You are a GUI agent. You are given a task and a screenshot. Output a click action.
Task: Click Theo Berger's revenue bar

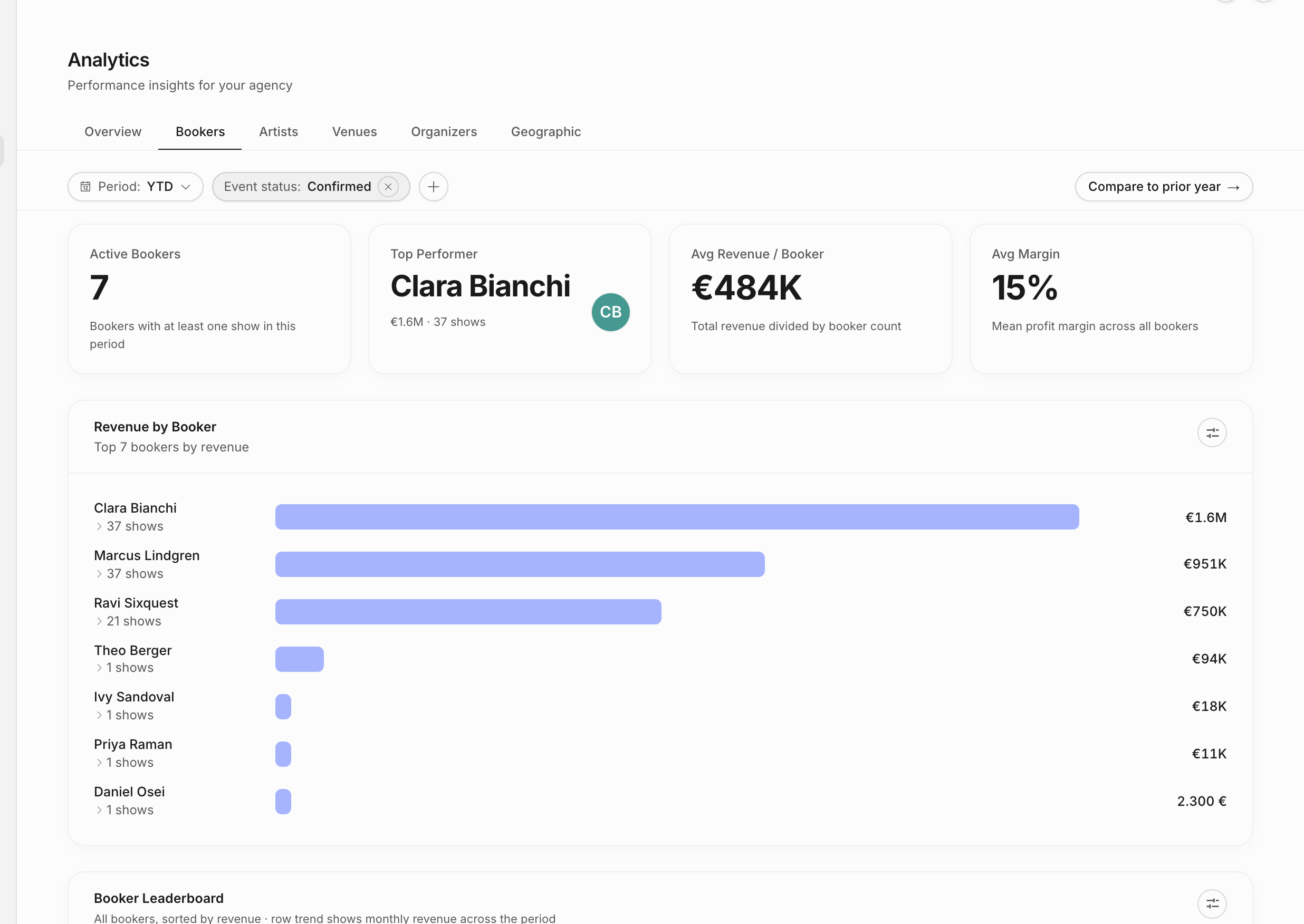(x=299, y=659)
